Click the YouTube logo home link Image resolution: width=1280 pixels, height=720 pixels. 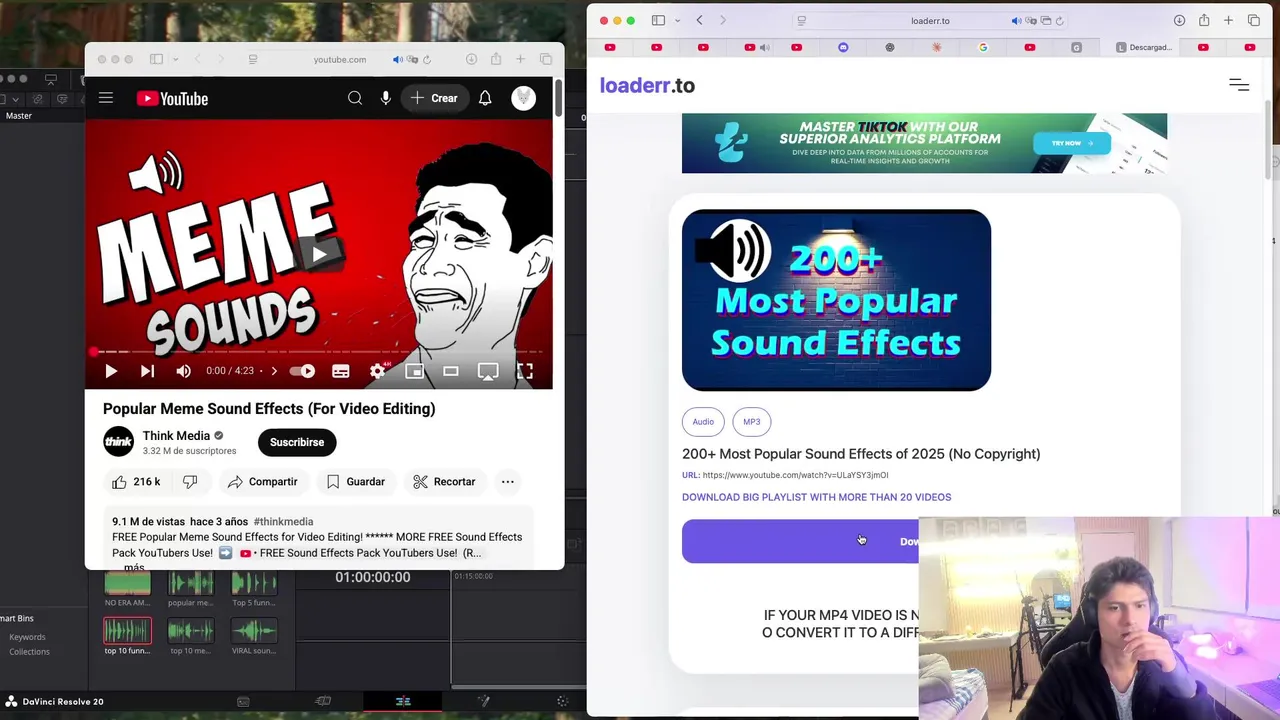172,98
